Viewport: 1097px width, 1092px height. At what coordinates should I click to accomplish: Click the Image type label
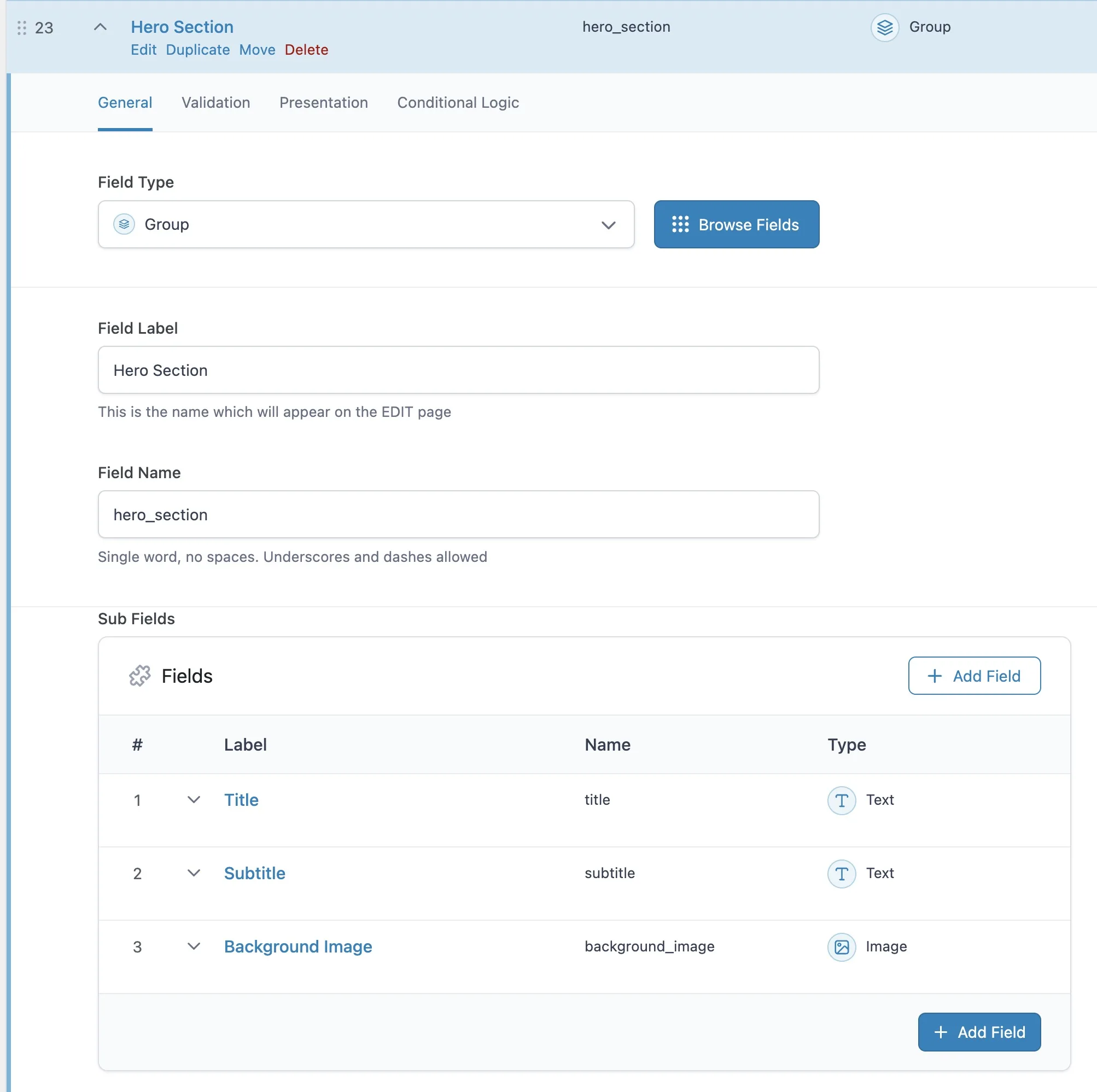(x=886, y=946)
